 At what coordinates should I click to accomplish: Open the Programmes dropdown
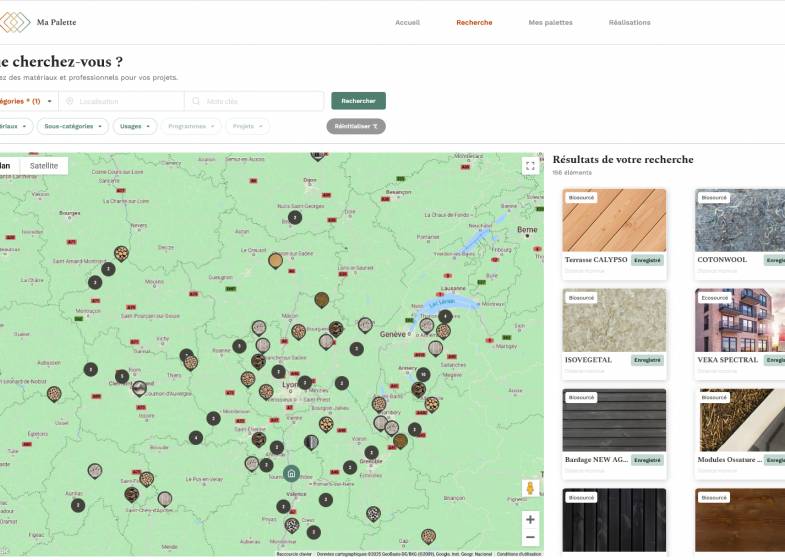tap(191, 126)
